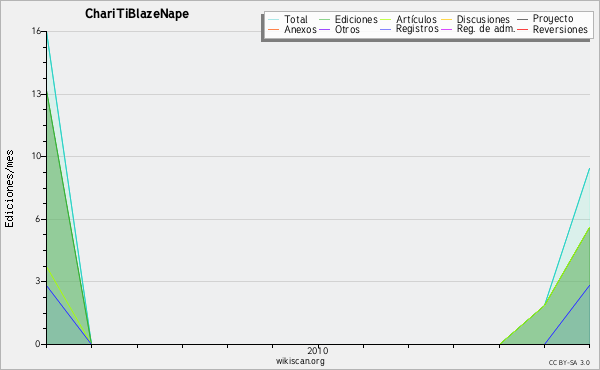Click the Proyecto legend label
This screenshot has width=600, height=370.
pos(553,19)
